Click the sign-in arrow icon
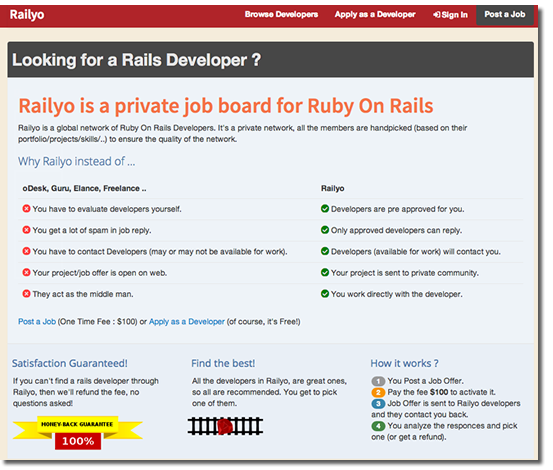 [437, 15]
